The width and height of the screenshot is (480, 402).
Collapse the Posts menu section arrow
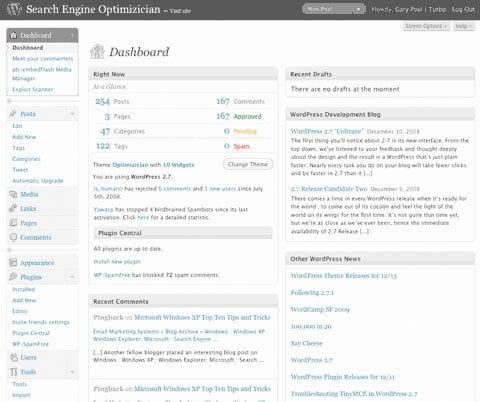[x=72, y=114]
